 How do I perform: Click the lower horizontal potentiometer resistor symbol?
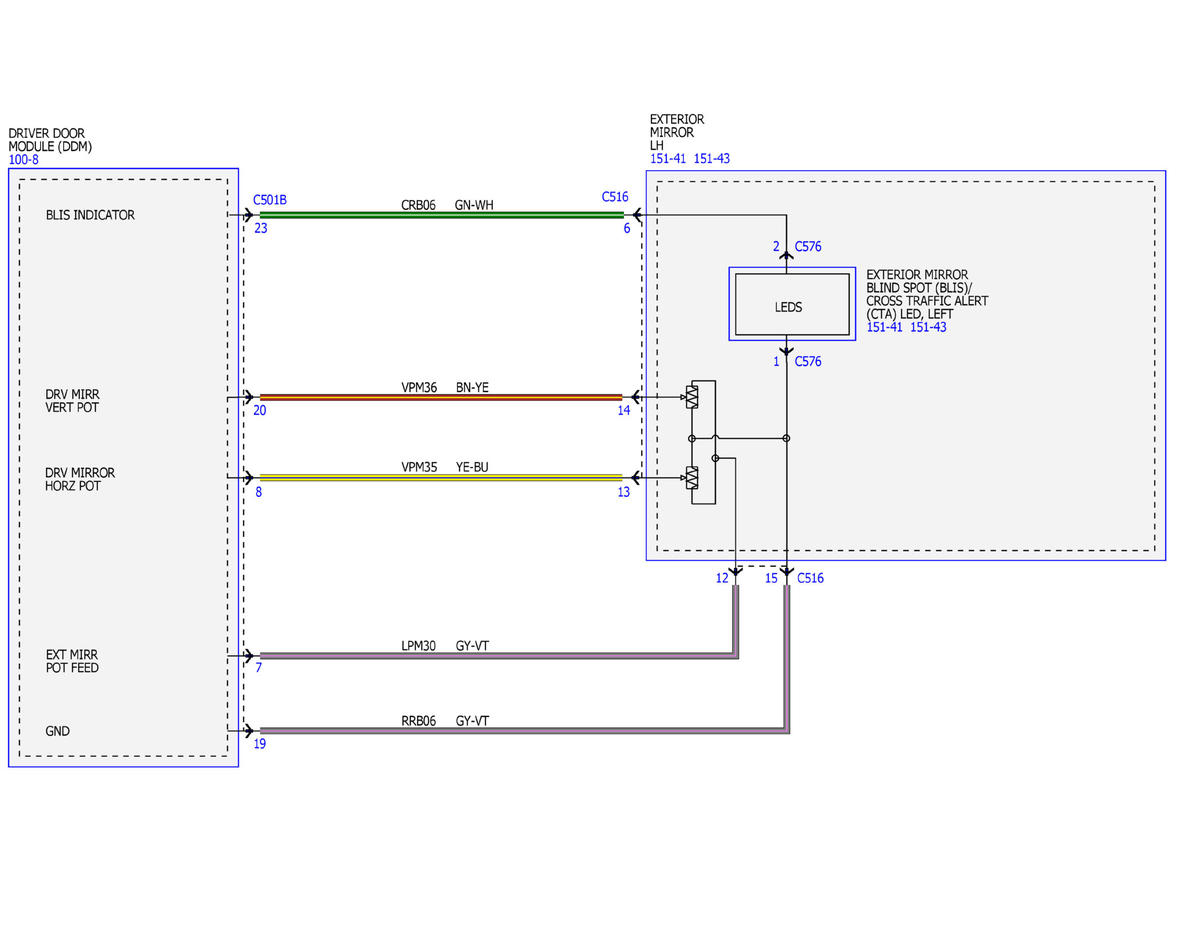coord(691,478)
